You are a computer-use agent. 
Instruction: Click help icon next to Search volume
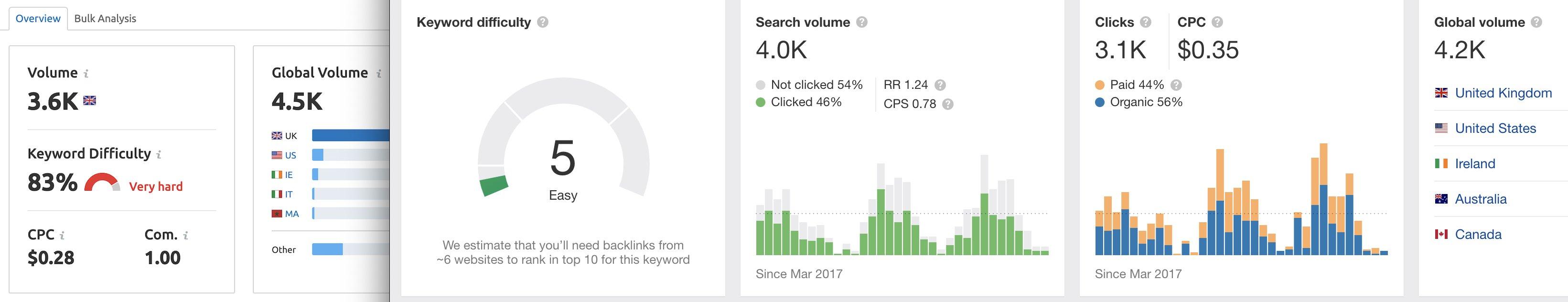861,22
